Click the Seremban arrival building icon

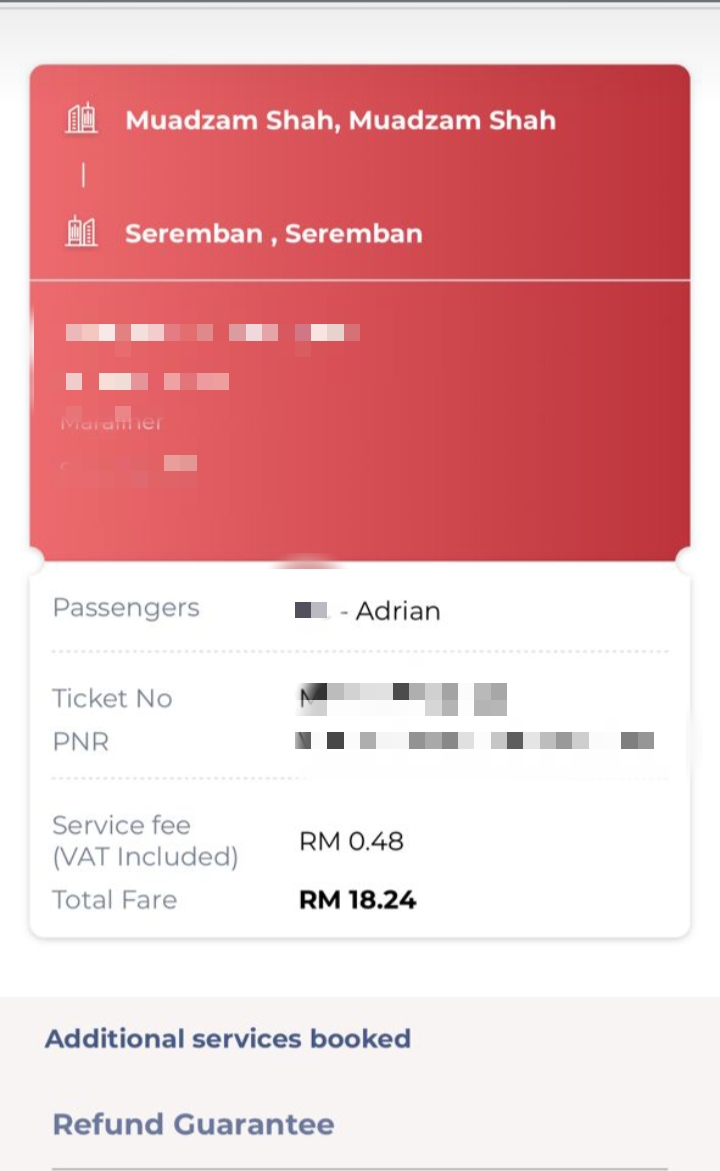point(82,232)
